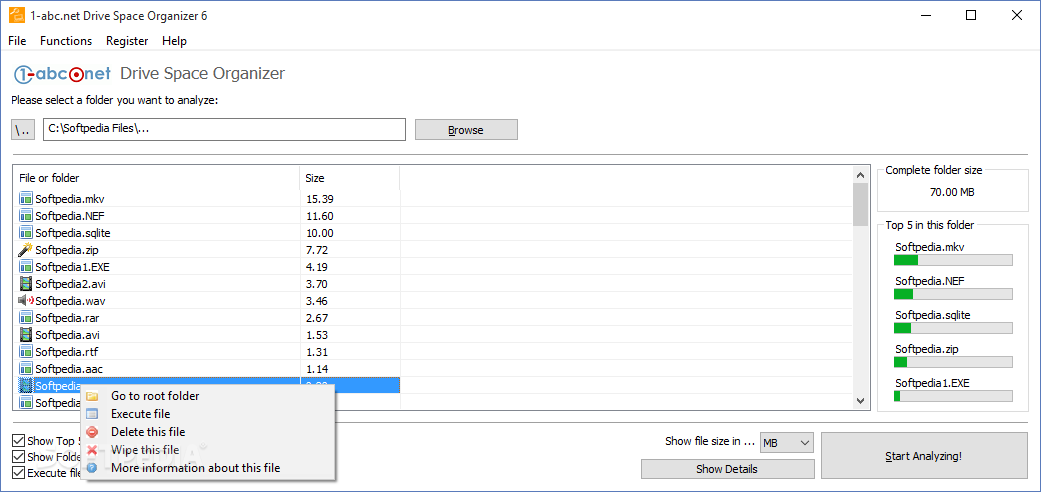Click the application icon in title bar
The height and width of the screenshot is (492, 1041).
16,15
